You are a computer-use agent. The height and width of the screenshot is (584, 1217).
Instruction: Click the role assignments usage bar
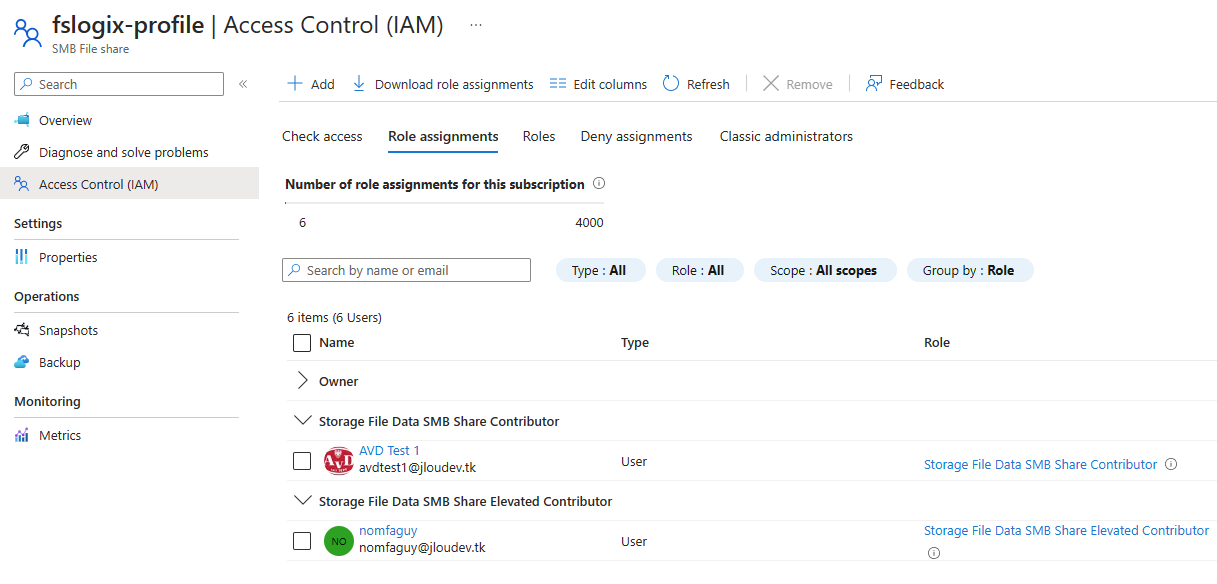[445, 203]
